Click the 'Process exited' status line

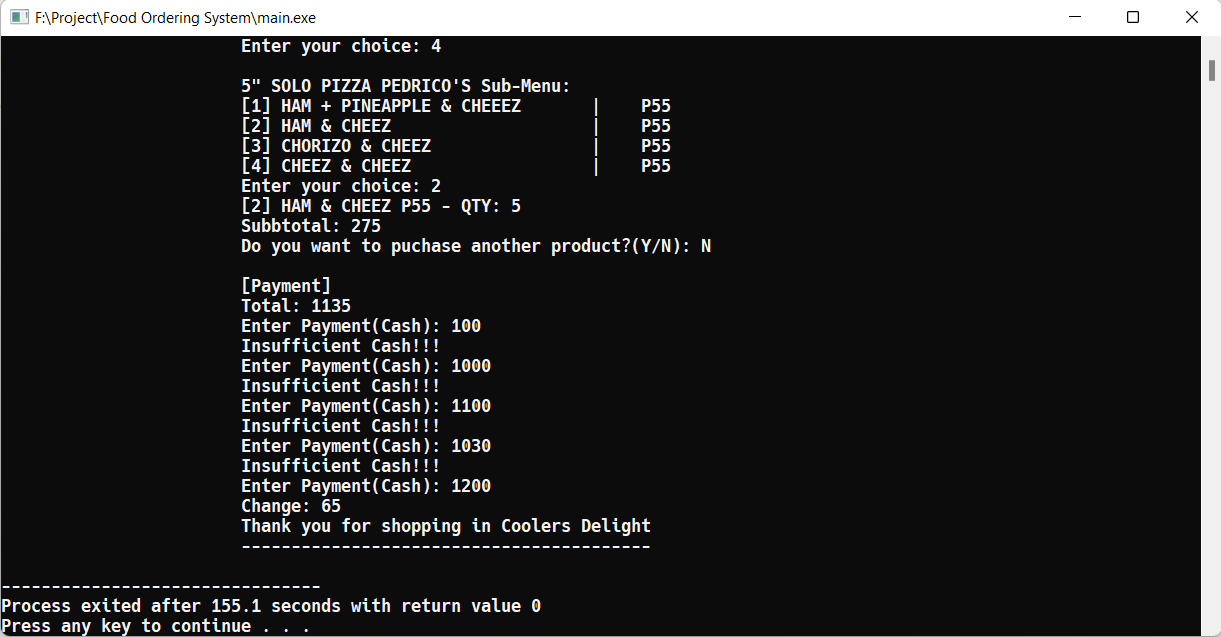coord(270,605)
